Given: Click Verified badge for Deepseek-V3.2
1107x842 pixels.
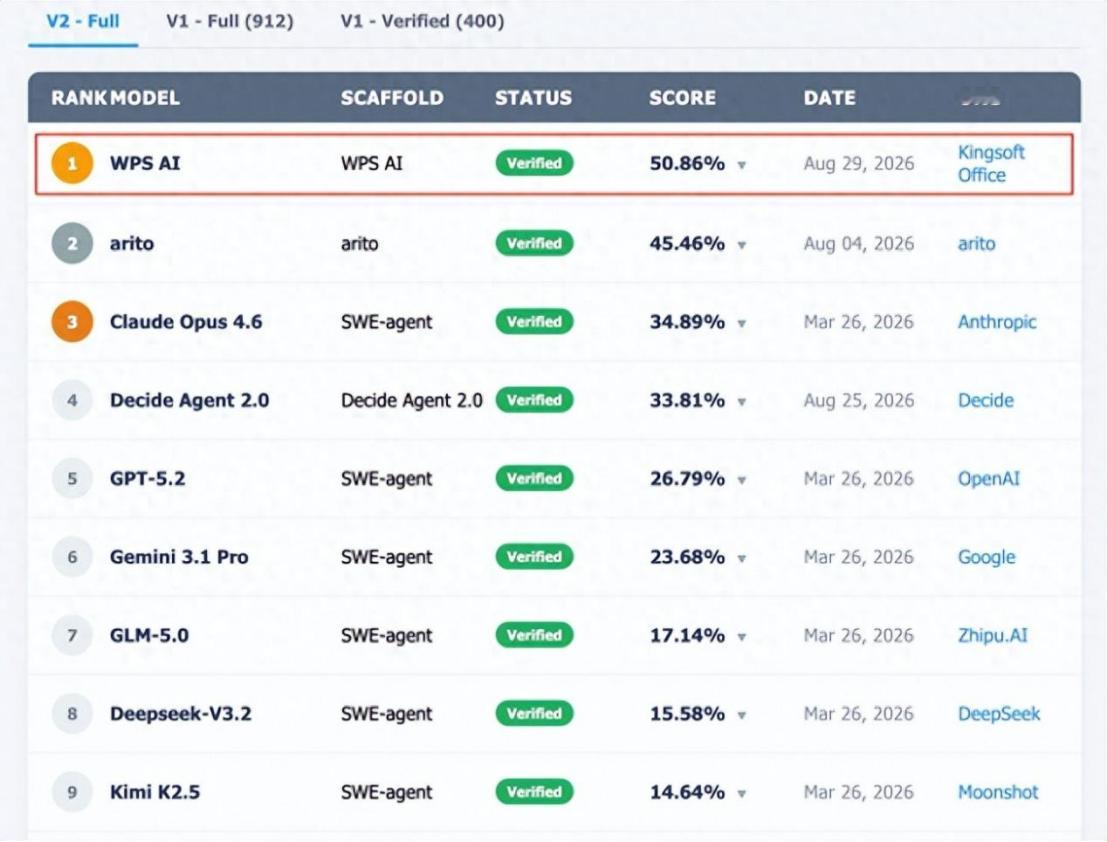Looking at the screenshot, I should click(534, 714).
